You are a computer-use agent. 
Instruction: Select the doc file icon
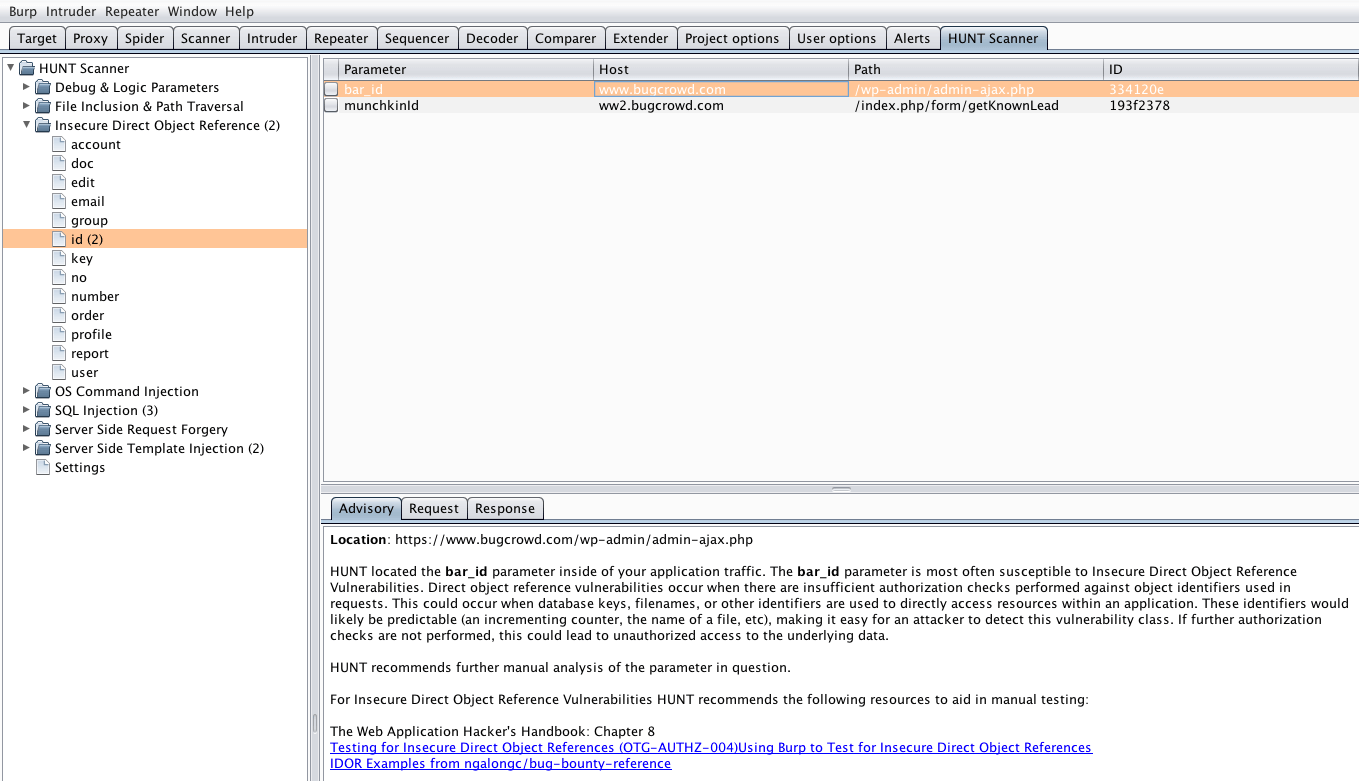(x=59, y=163)
